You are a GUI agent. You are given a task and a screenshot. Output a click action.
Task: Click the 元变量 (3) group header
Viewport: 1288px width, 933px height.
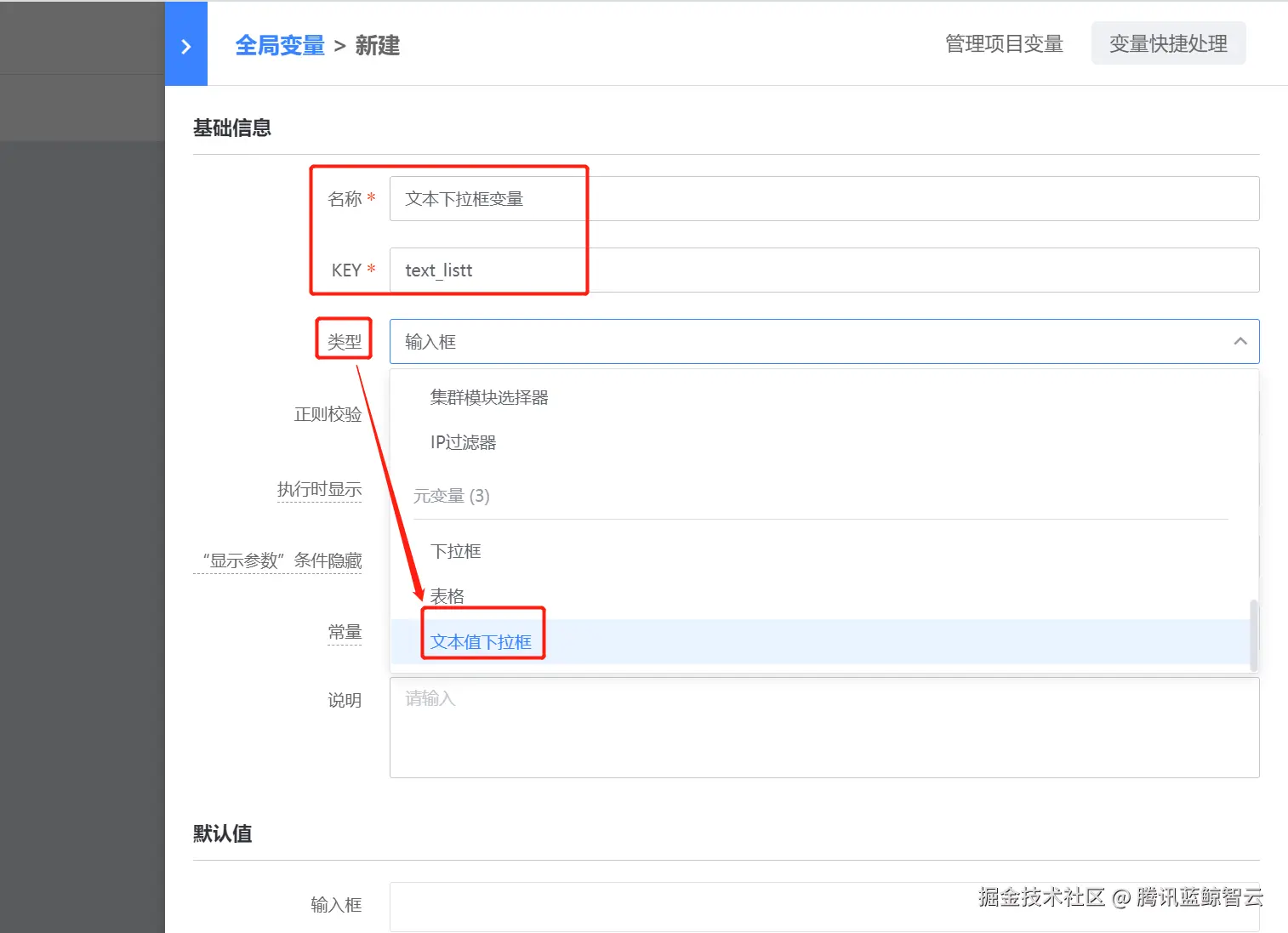pos(452,496)
